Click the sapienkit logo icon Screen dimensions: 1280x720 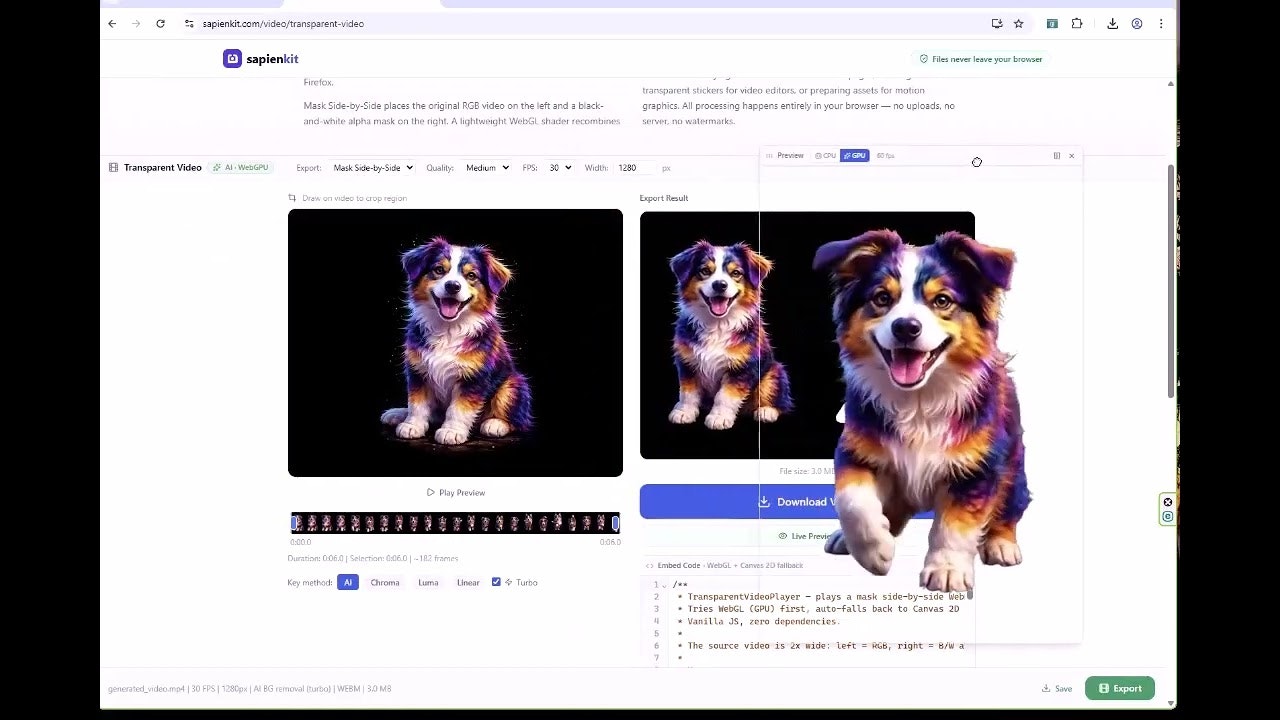point(231,58)
